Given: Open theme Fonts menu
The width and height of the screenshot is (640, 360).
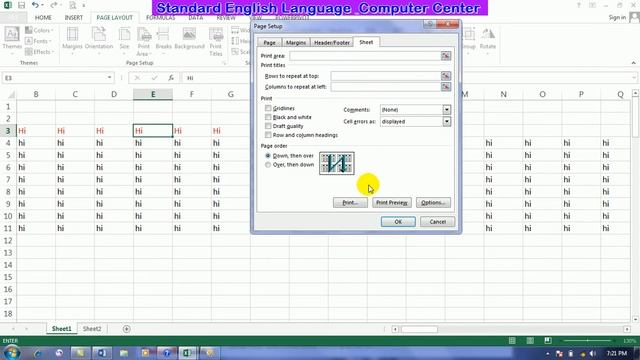Looking at the screenshot, I should click(x=38, y=41).
